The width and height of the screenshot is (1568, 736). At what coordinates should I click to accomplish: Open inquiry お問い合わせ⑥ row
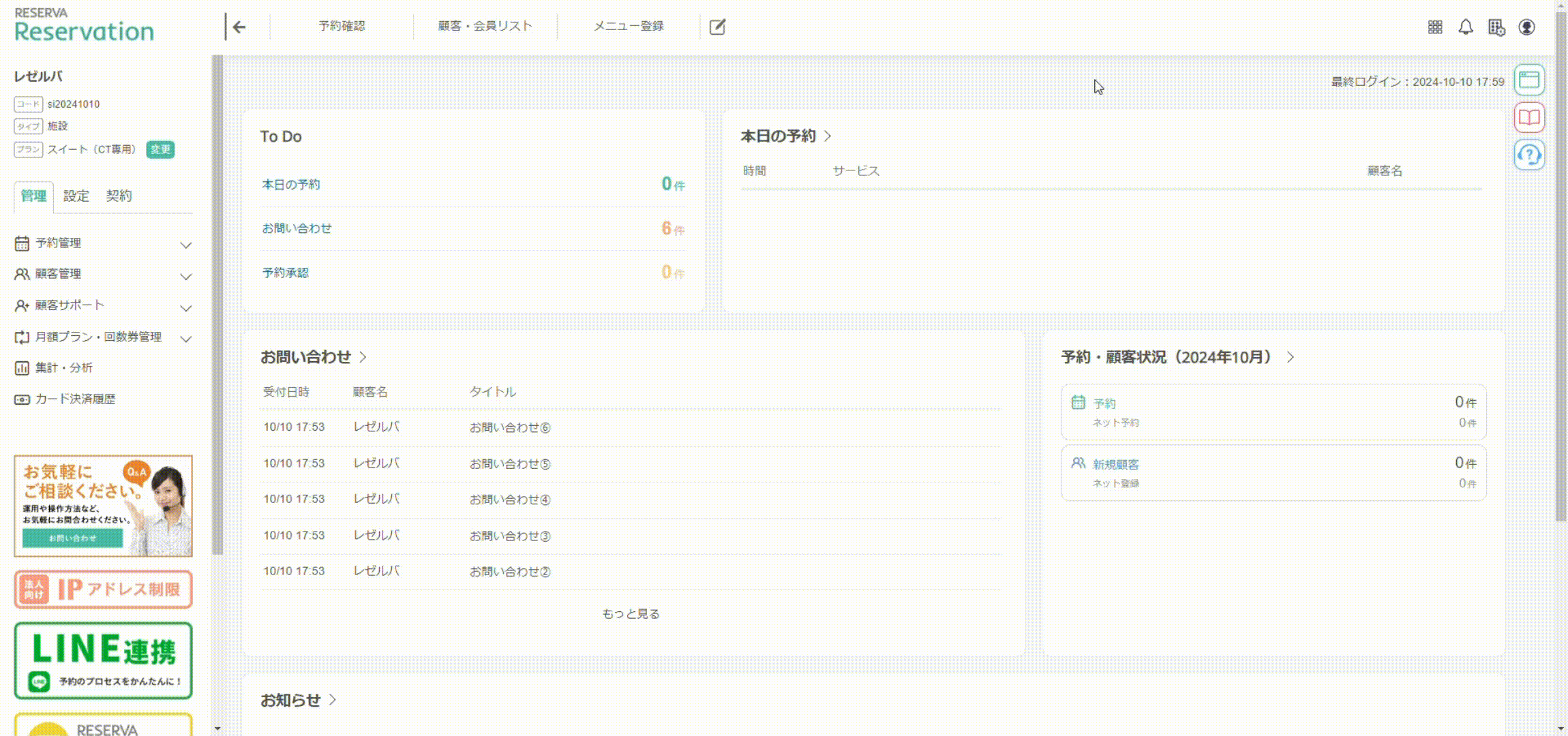tap(631, 427)
